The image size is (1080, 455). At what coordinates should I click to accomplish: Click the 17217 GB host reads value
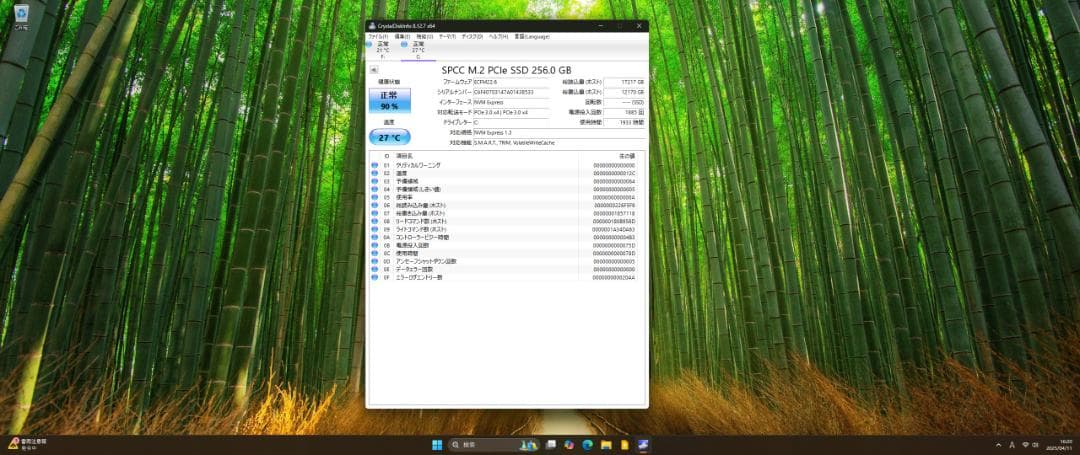pyautogui.click(x=624, y=81)
